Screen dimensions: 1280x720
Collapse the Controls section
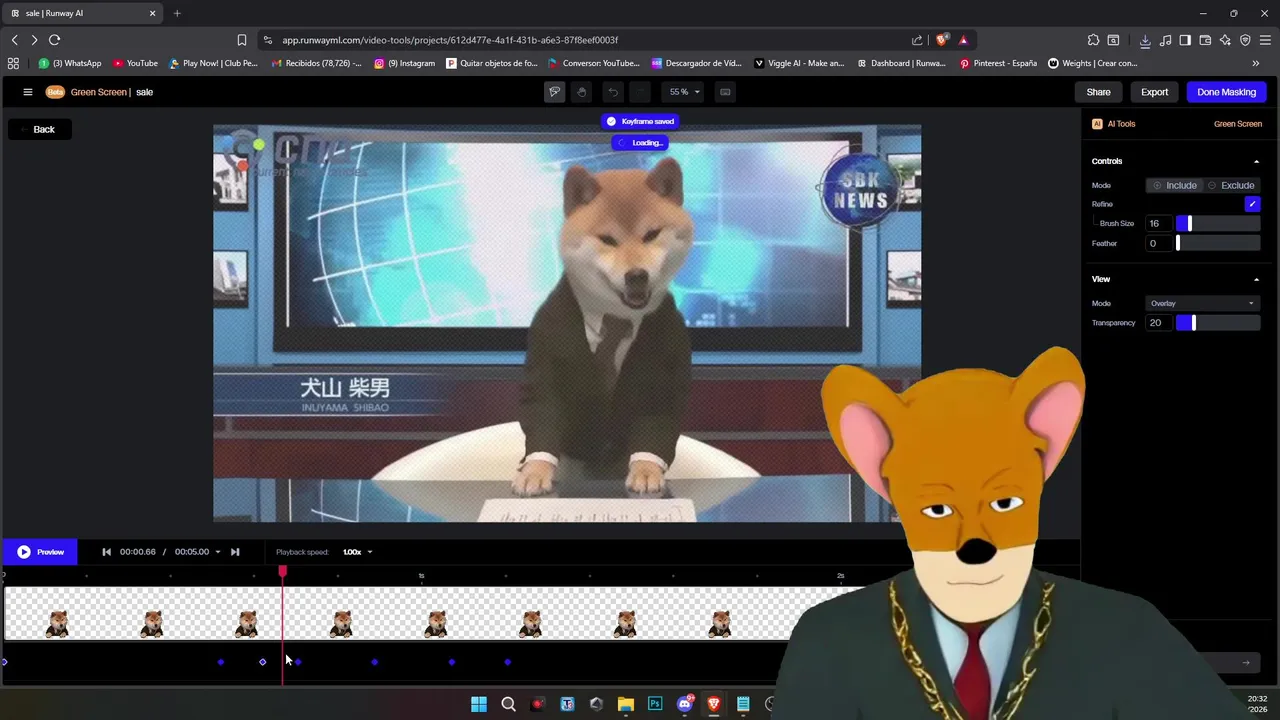click(1256, 161)
